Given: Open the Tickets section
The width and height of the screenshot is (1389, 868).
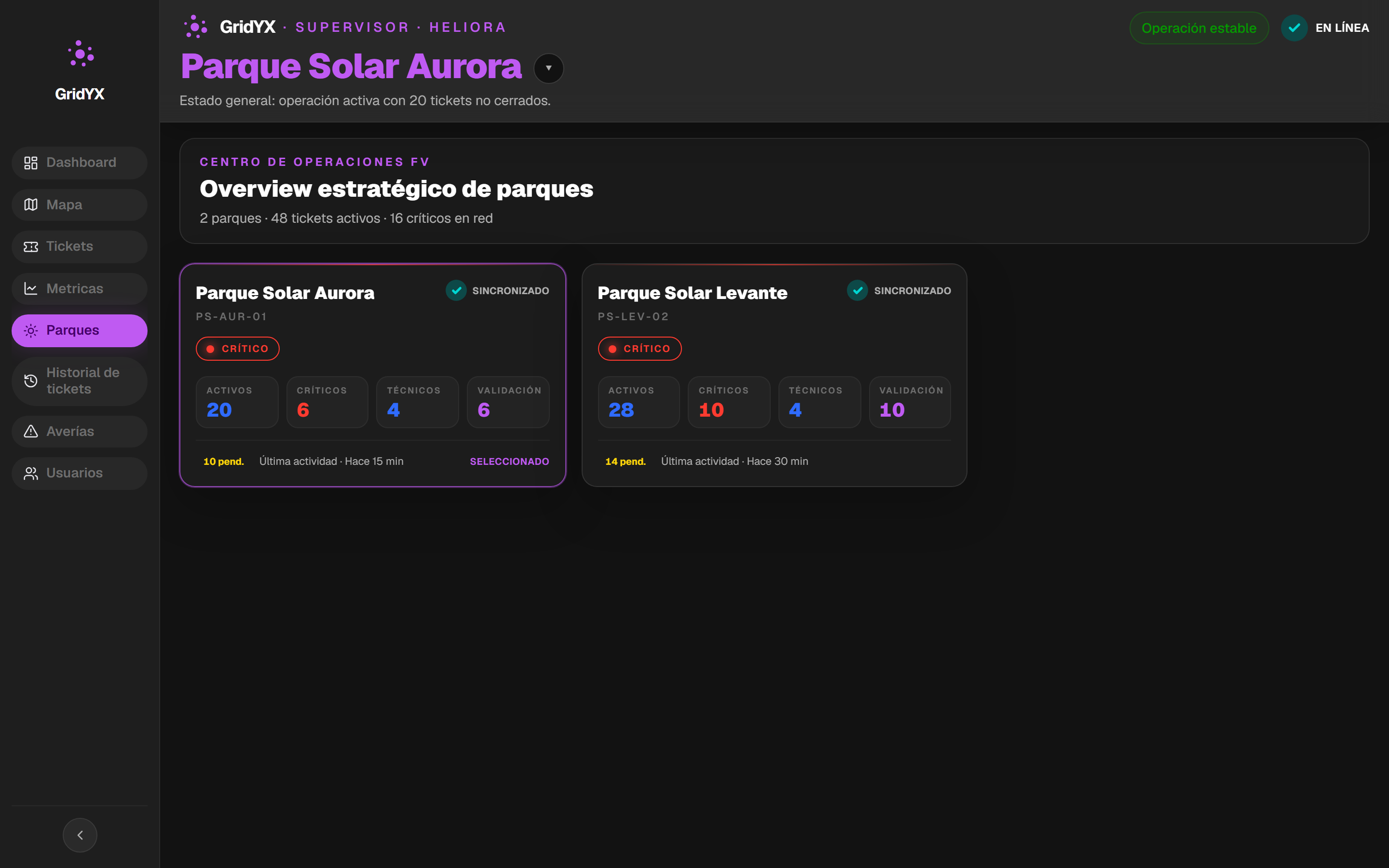Looking at the screenshot, I should [79, 247].
